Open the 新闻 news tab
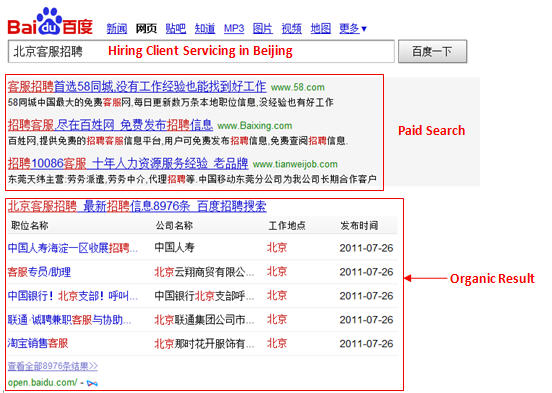Image resolution: width=552 pixels, height=393 pixels. (117, 28)
